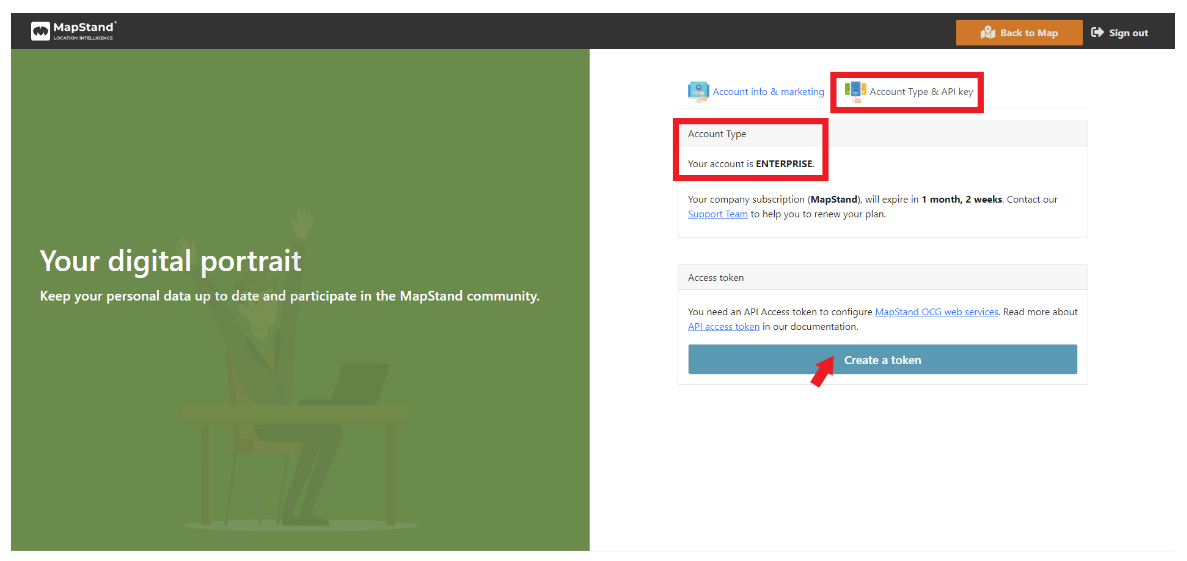This screenshot has width=1187, height=561.
Task: Open the MapStand OCG web services link
Action: pos(936,312)
